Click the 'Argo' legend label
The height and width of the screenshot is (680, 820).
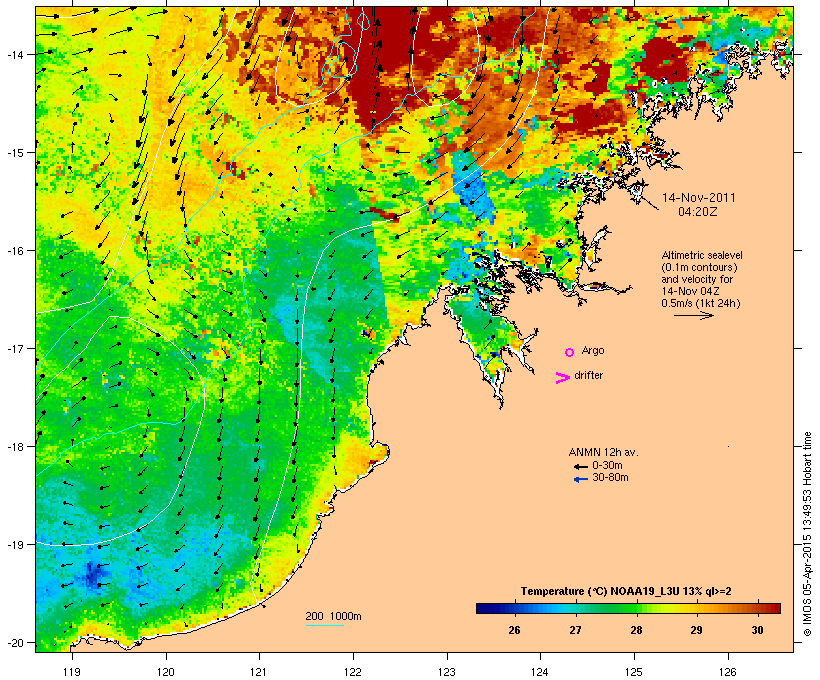click(593, 350)
